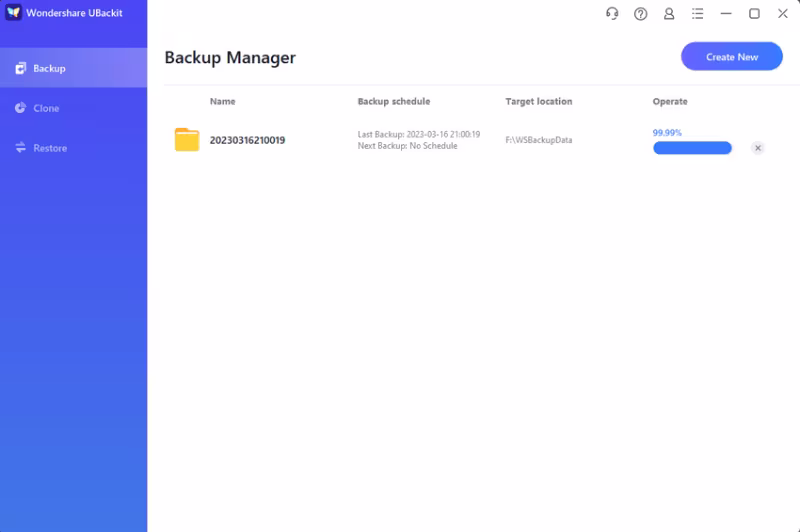Viewport: 800px width, 532px height.
Task: Click the Backup sidebar icon
Action: pos(20,68)
